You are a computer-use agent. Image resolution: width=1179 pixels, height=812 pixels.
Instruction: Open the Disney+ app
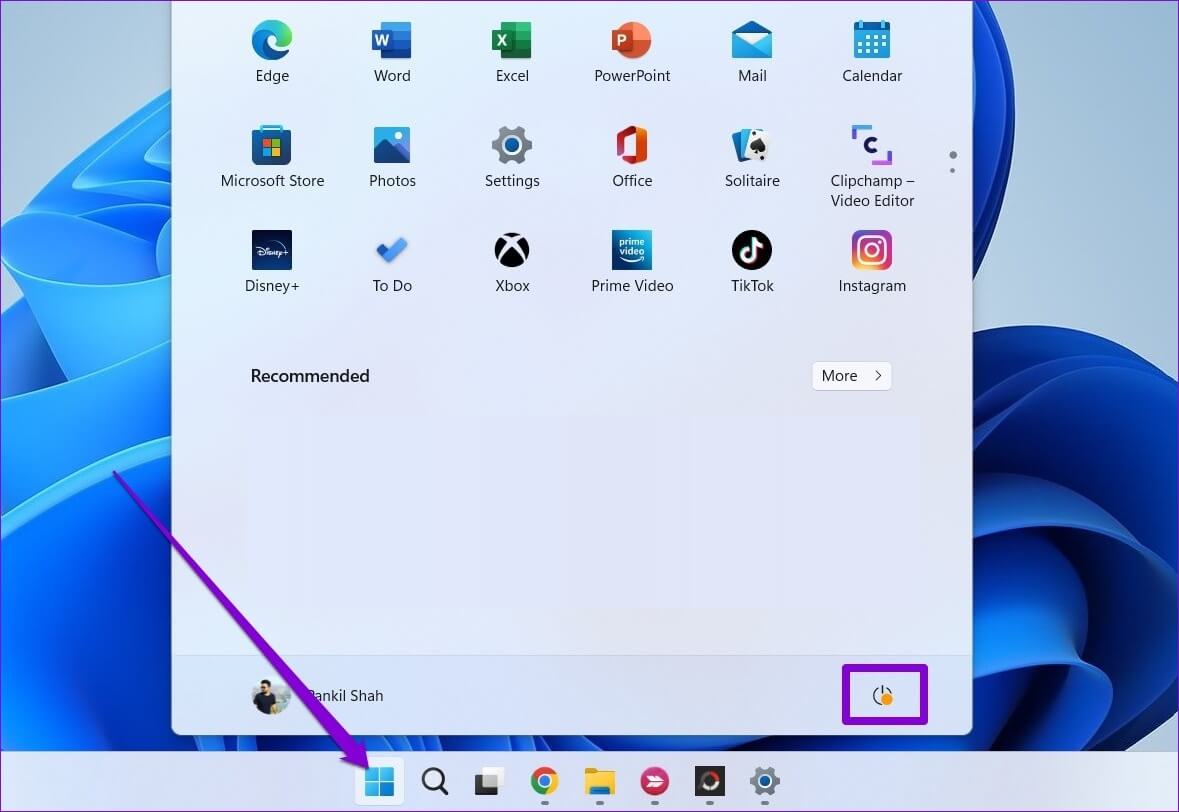click(271, 262)
